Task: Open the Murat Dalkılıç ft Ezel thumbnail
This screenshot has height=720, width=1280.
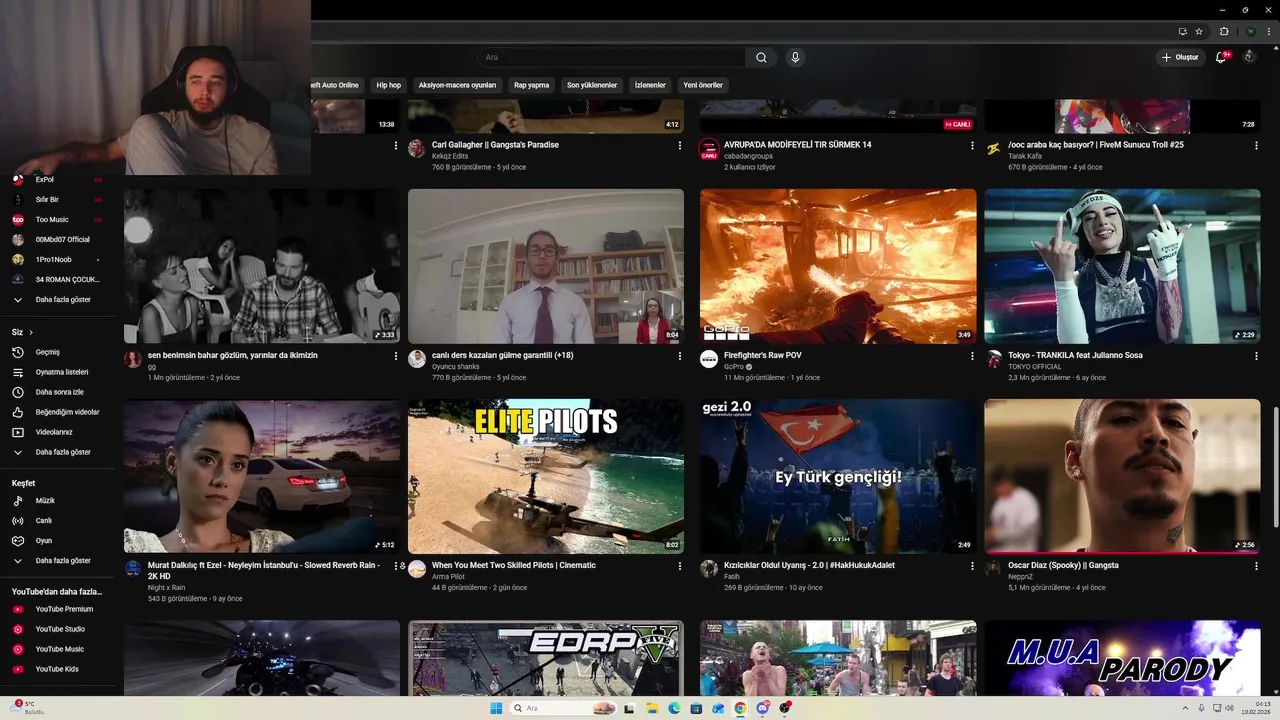Action: click(x=262, y=477)
